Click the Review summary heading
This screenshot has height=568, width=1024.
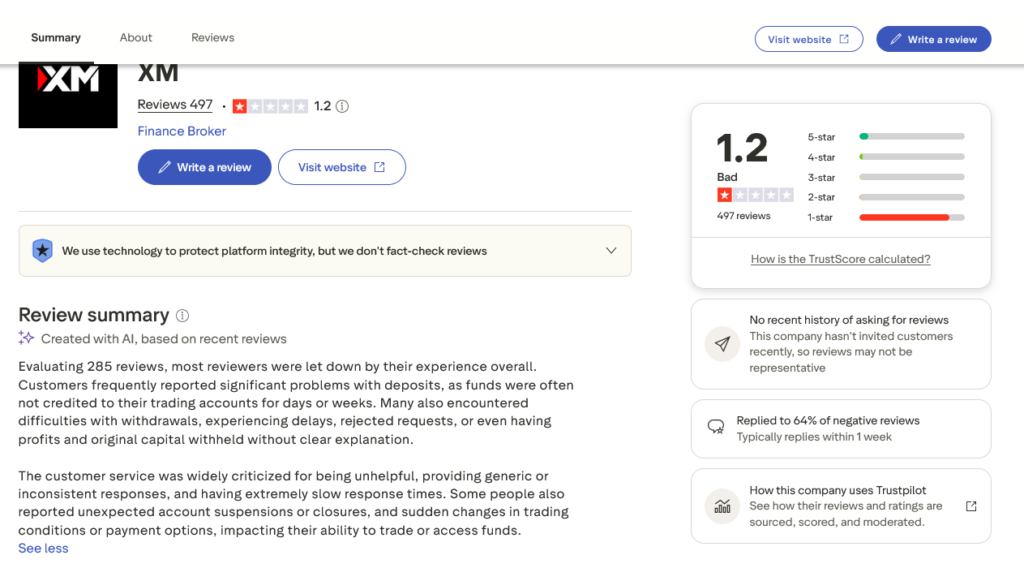point(94,315)
